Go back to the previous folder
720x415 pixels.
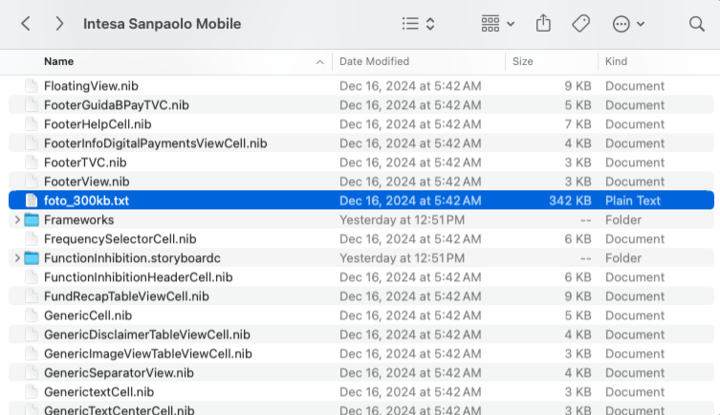coord(26,23)
